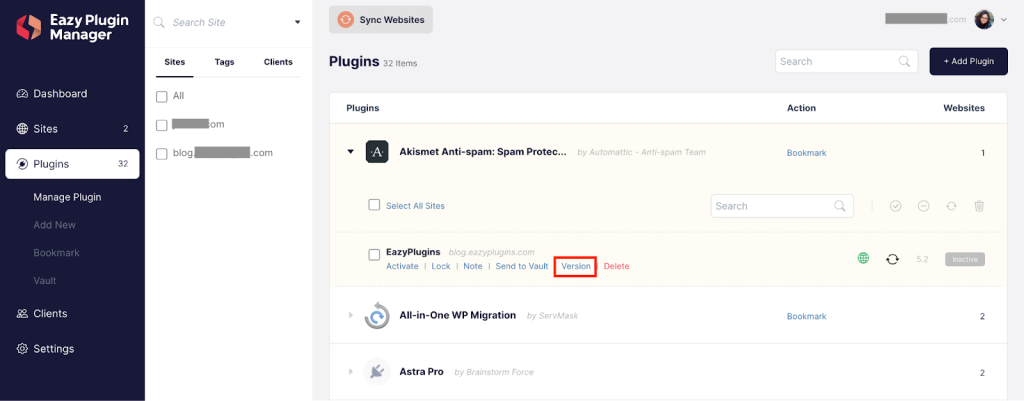This screenshot has width=1024, height=401.
Task: Click Lock for EazyPlugins site
Action: click(441, 266)
